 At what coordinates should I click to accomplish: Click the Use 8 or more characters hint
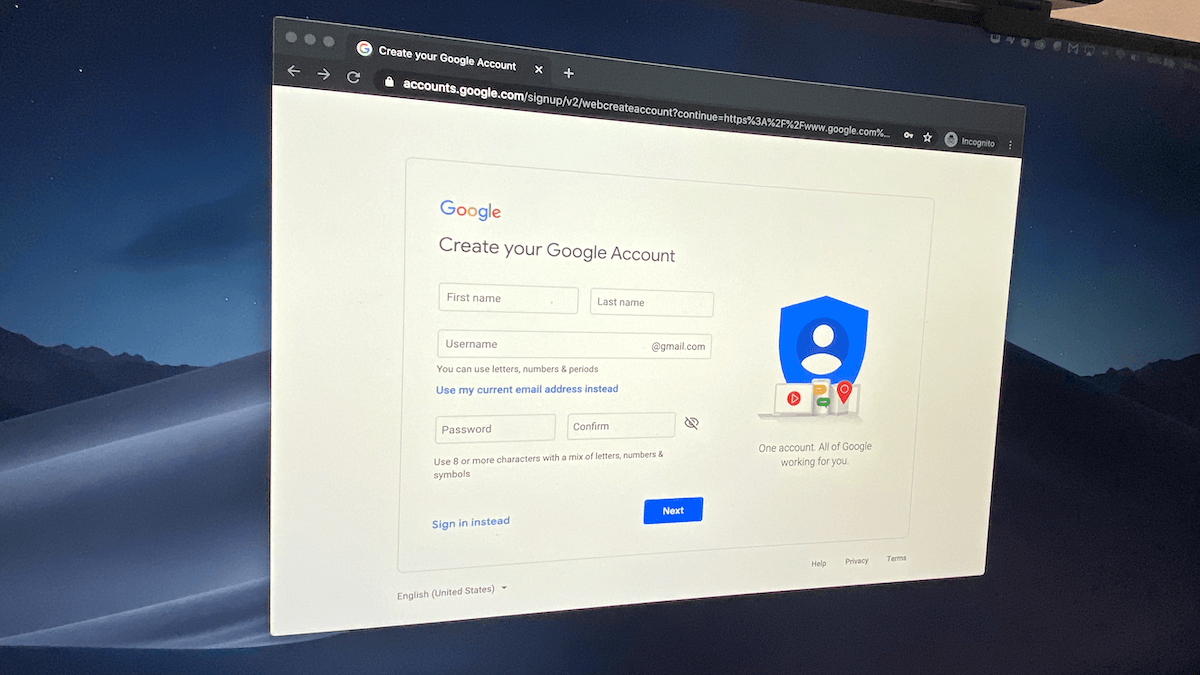[548, 465]
